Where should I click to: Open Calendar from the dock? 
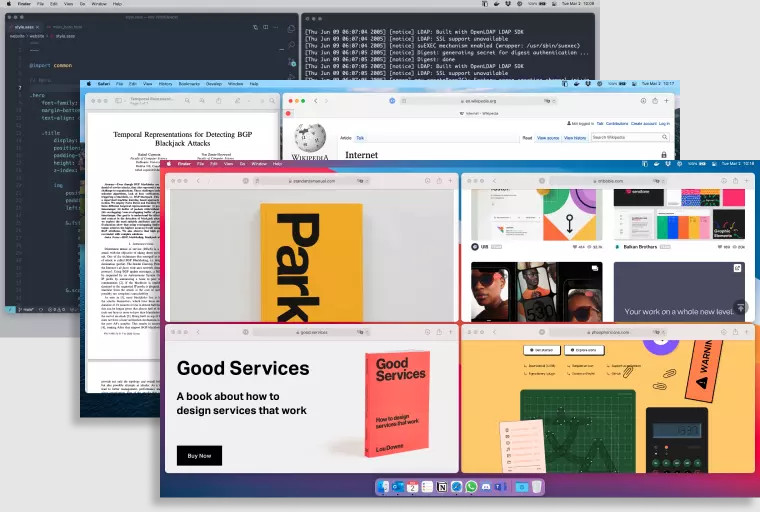tap(412, 487)
